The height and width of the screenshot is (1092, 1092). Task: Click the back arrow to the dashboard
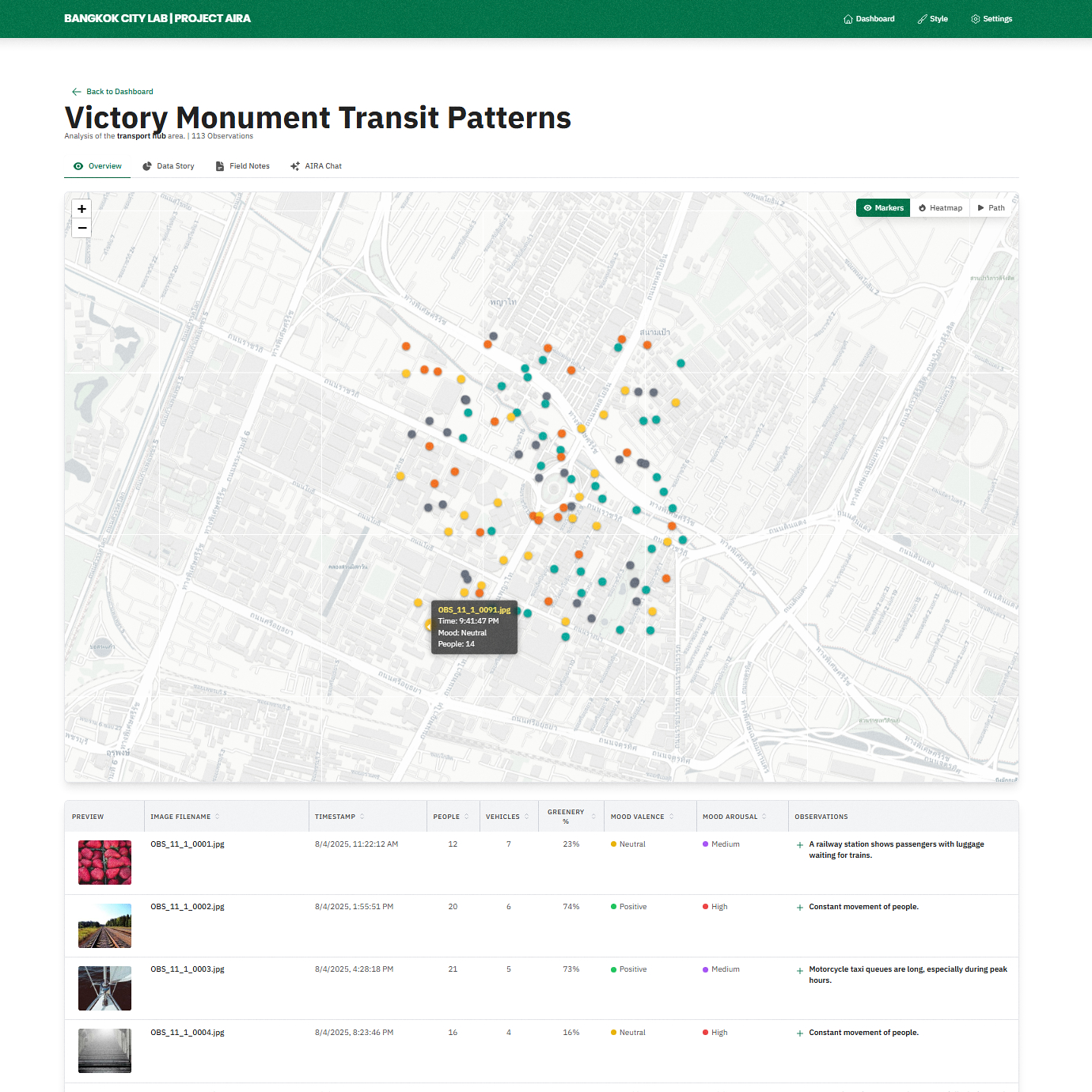pyautogui.click(x=76, y=92)
